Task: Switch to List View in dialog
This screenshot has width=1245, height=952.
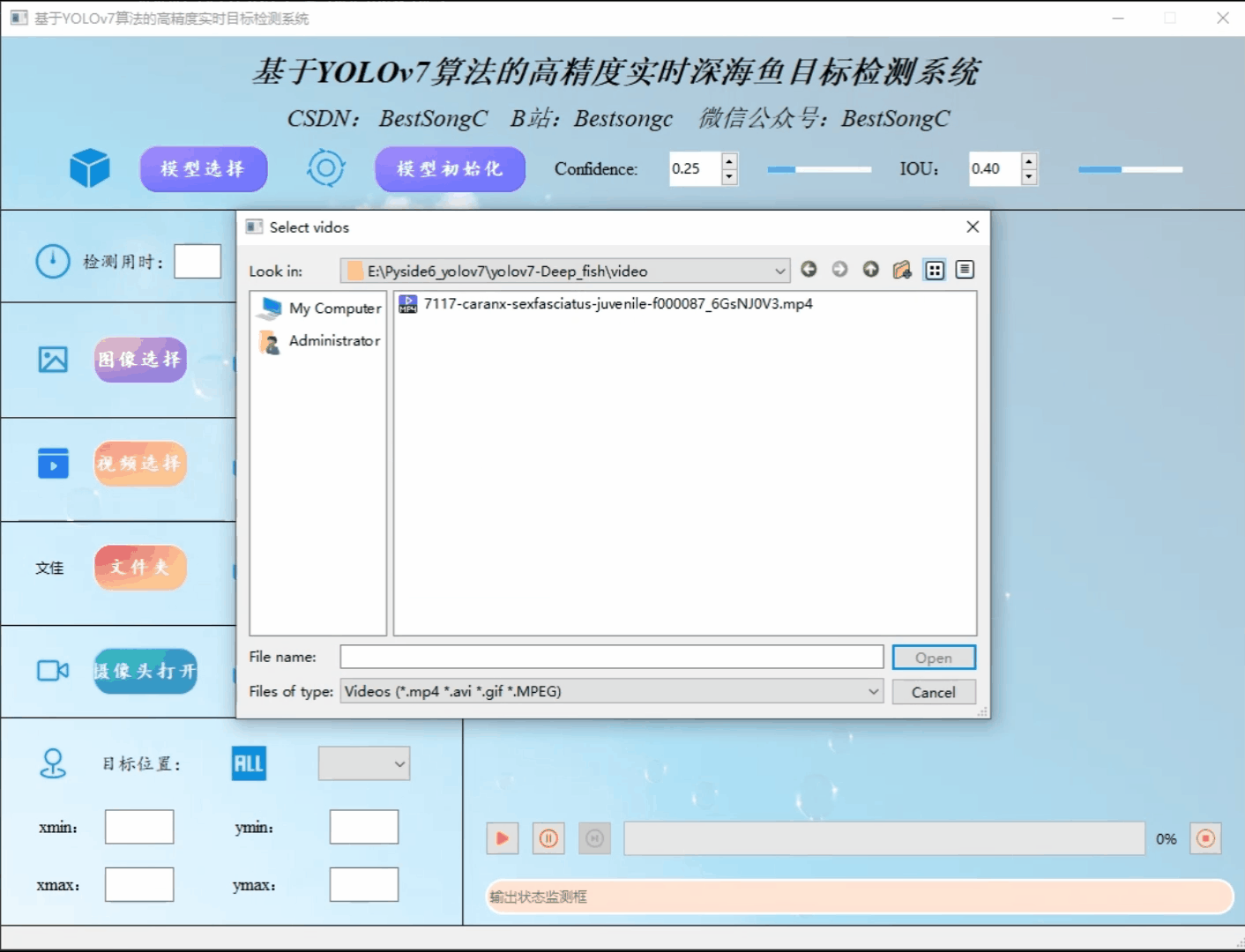Action: 935,270
